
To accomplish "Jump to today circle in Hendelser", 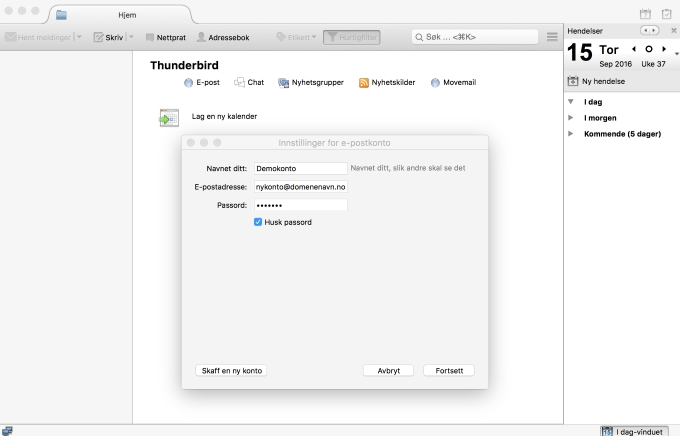I will point(649,49).
